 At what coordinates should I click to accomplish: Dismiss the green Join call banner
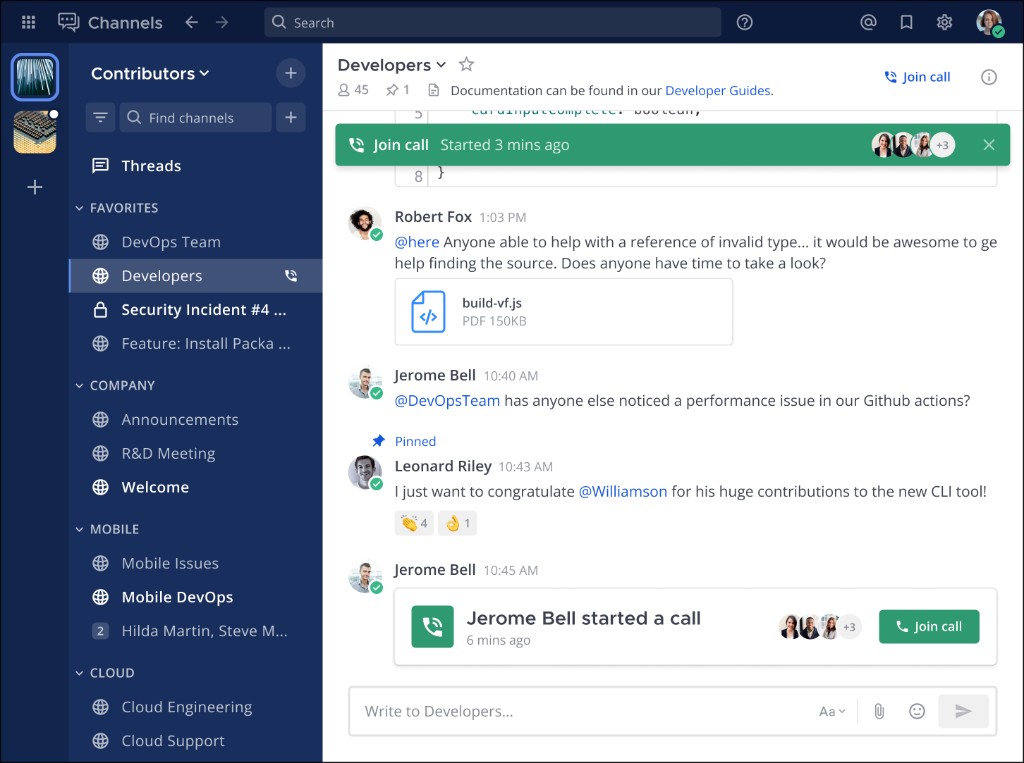tap(989, 144)
